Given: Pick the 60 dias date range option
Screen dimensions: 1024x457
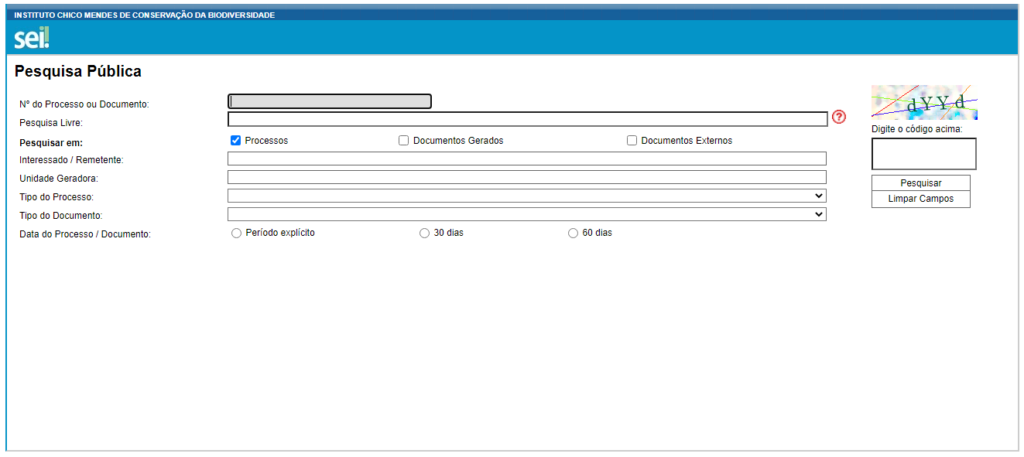Looking at the screenshot, I should tap(573, 233).
